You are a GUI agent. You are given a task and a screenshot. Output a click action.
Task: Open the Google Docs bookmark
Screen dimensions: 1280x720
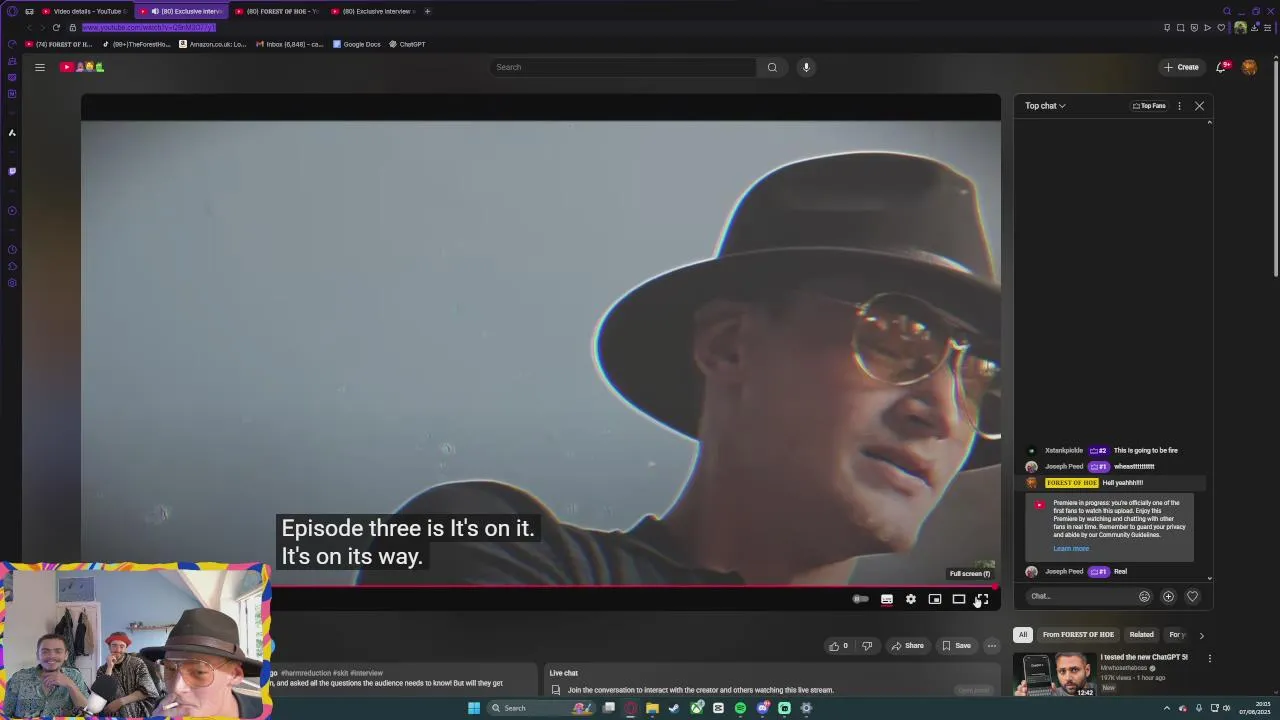pos(357,44)
